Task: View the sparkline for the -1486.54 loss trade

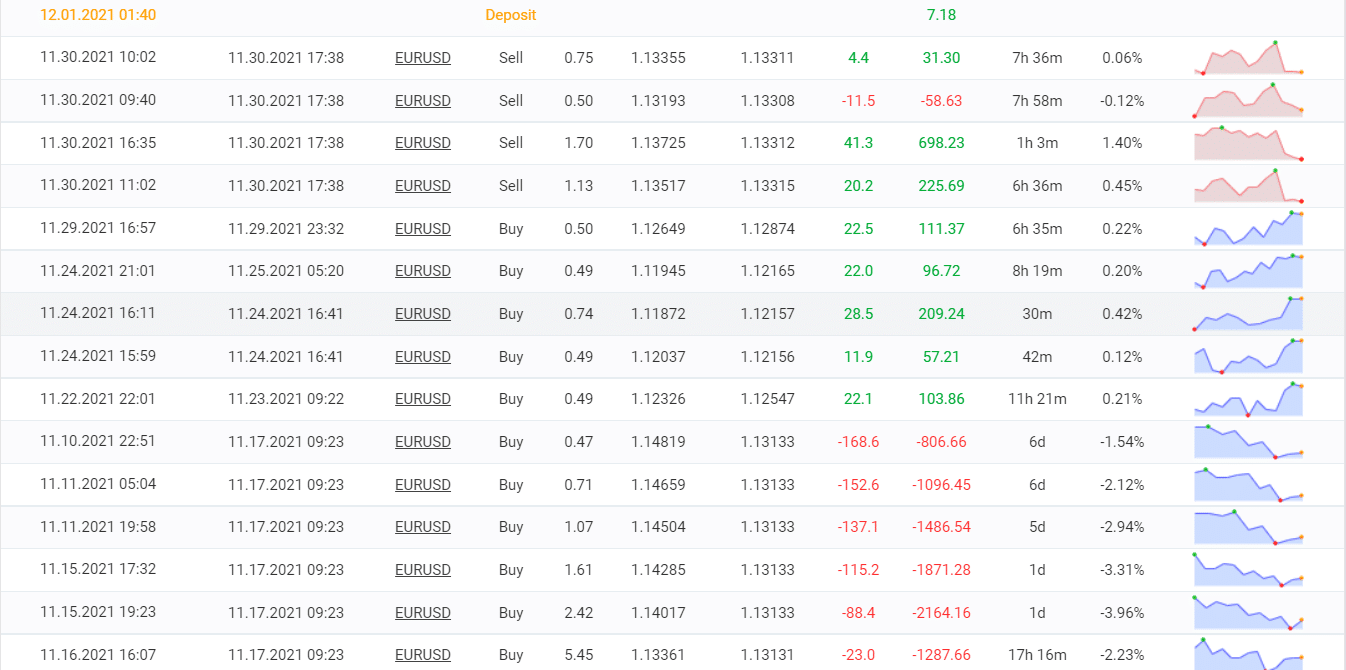Action: click(1248, 527)
